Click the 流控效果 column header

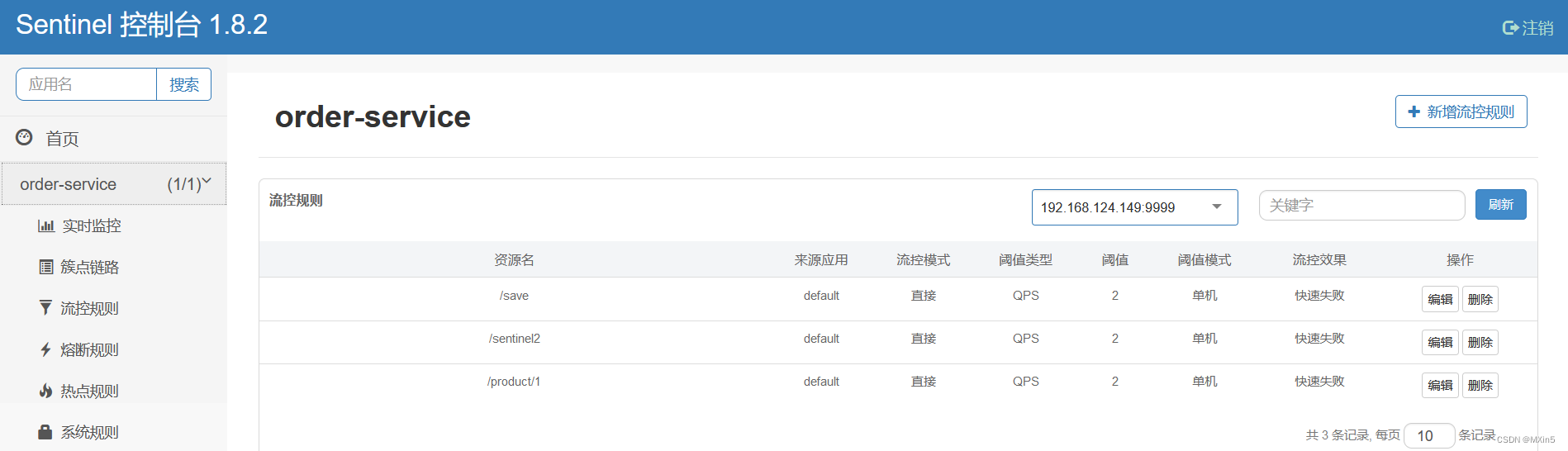click(1319, 259)
